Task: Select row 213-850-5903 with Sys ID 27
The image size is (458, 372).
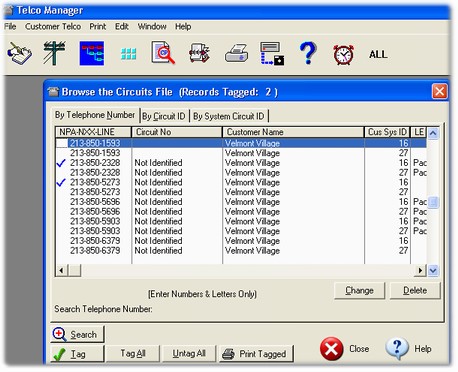Action: click(x=241, y=231)
